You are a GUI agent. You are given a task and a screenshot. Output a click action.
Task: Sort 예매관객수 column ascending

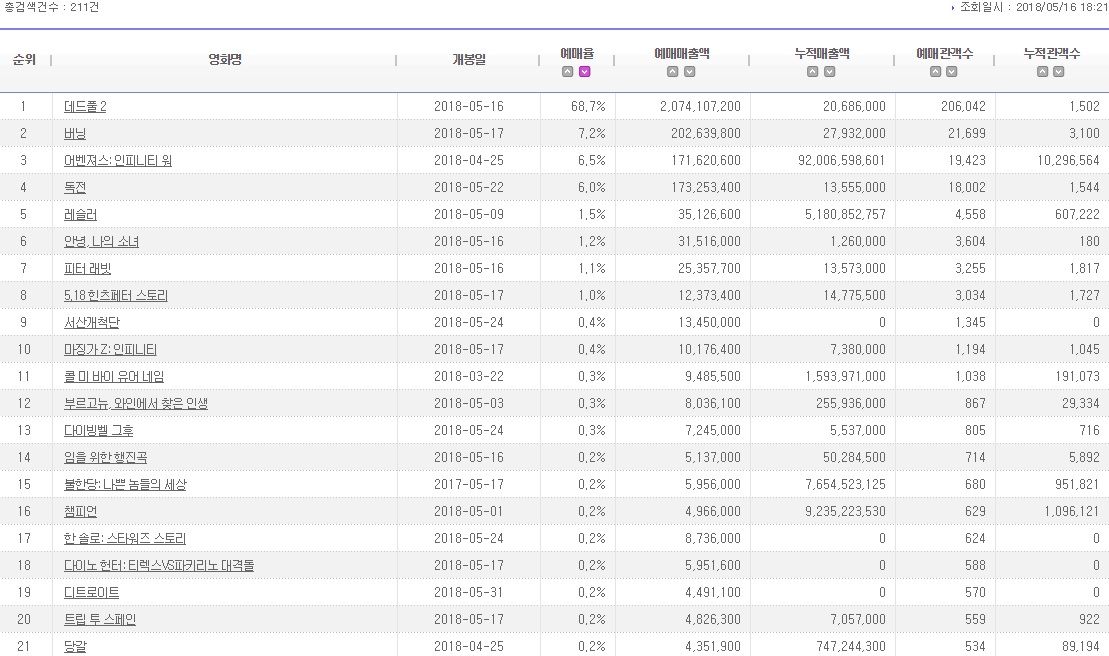coord(935,72)
